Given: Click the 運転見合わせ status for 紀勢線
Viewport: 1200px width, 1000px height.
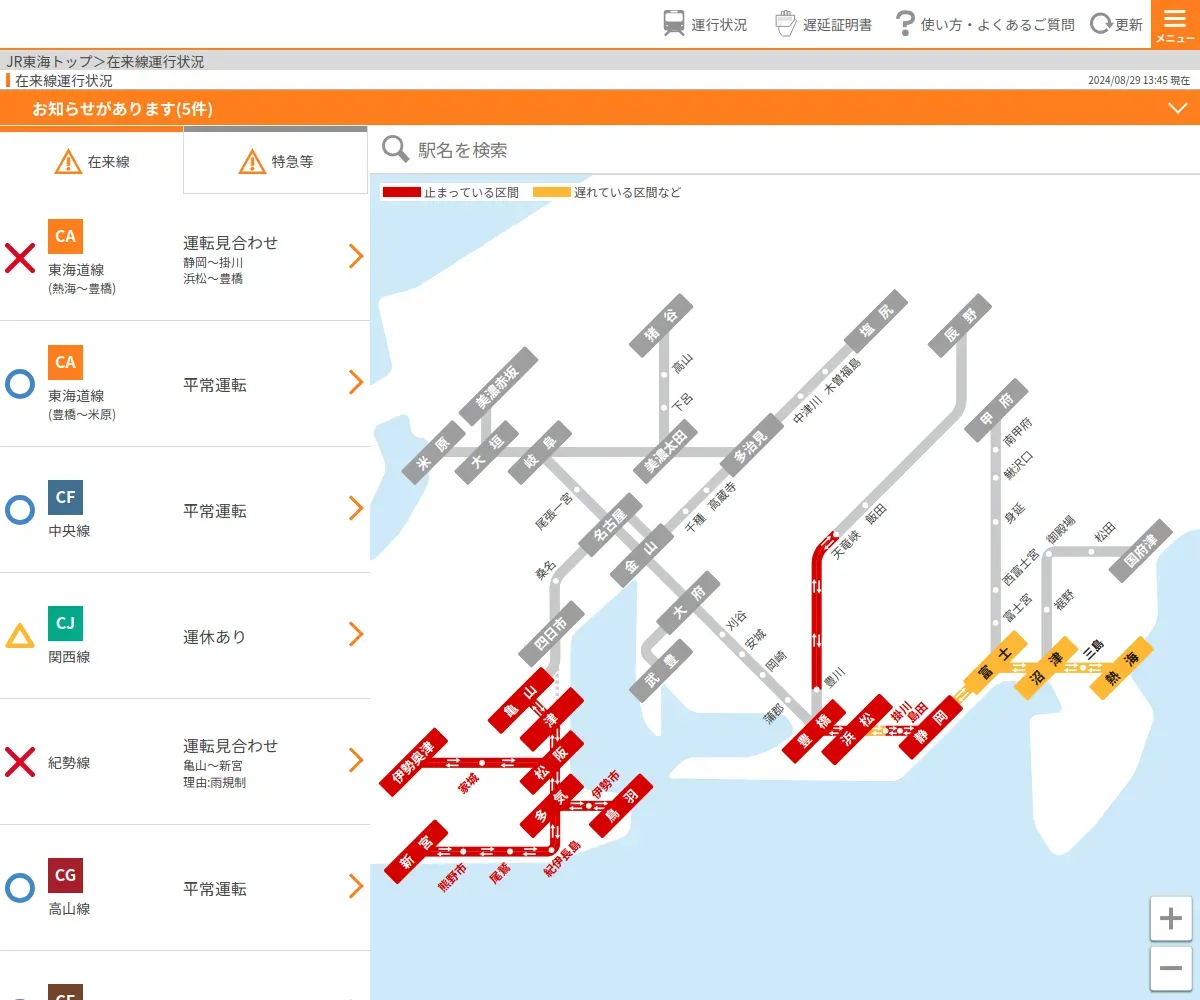Looking at the screenshot, I should coord(231,746).
